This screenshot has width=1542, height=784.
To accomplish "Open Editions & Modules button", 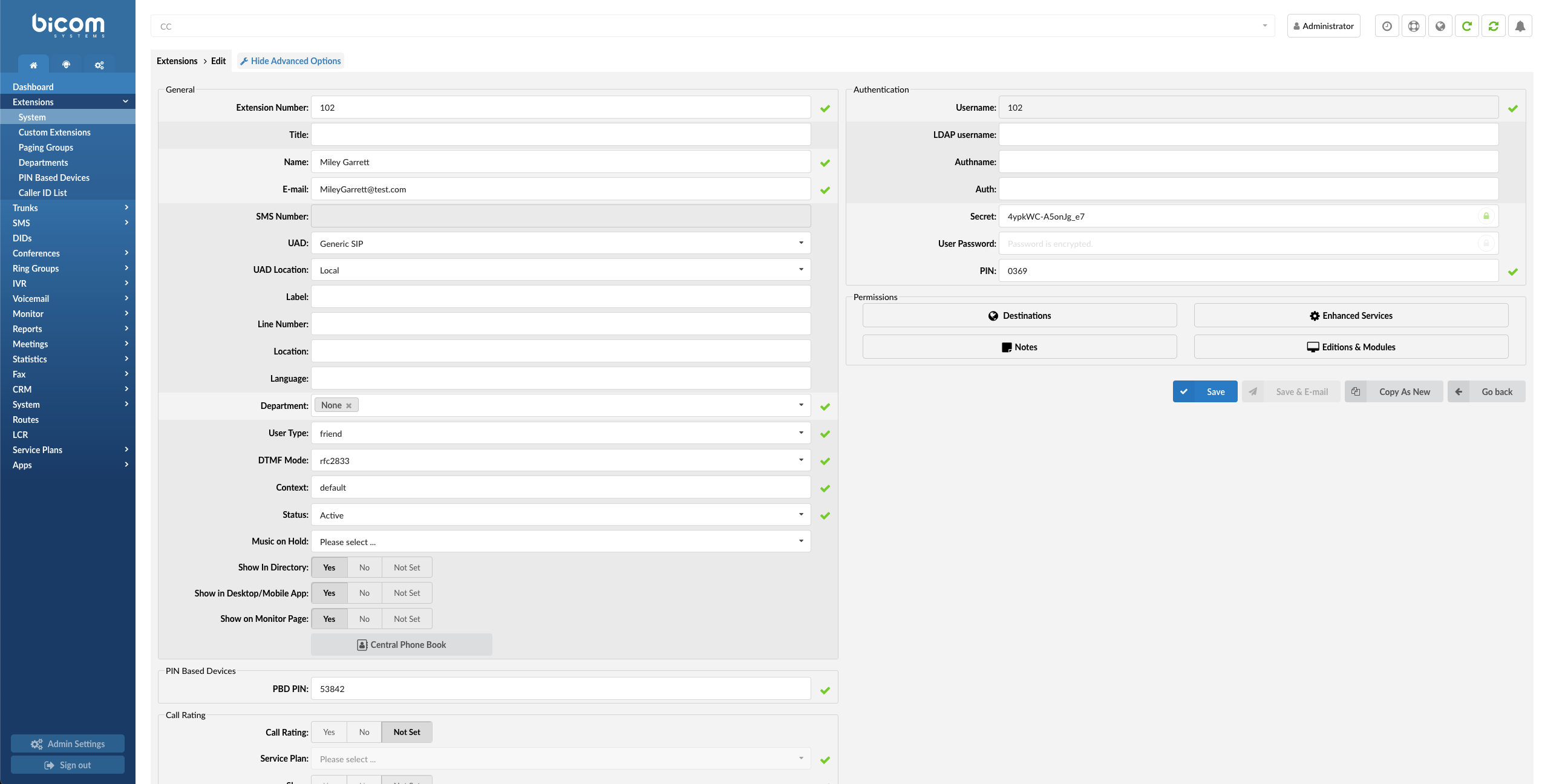I will (1351, 347).
